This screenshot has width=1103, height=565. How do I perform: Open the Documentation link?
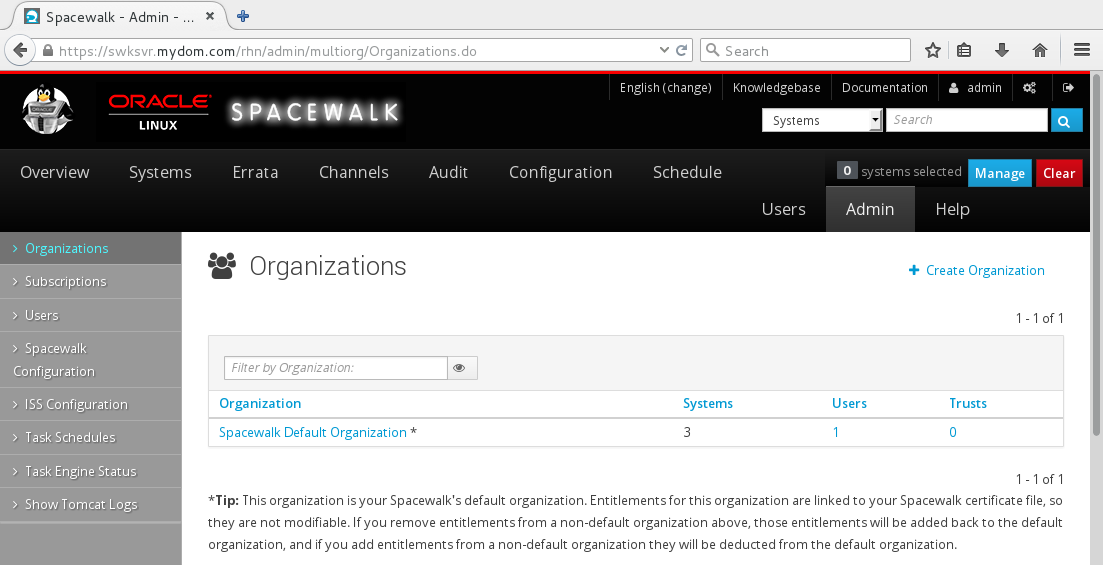[x=885, y=88]
